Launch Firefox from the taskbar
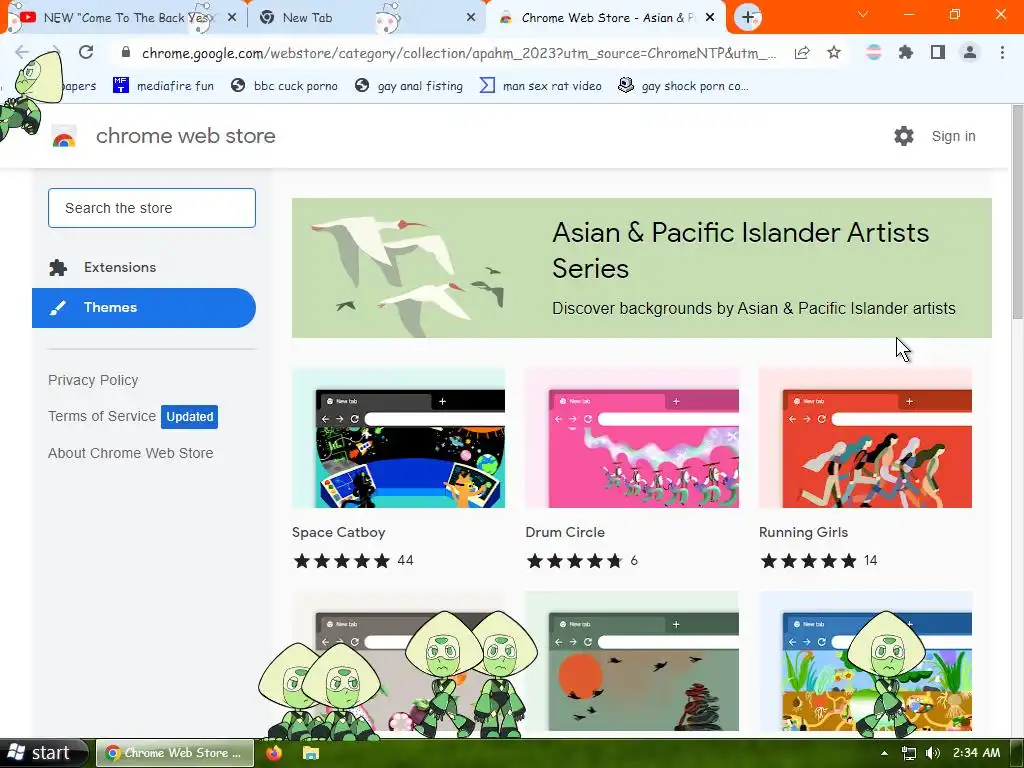The height and width of the screenshot is (768, 1024). click(x=274, y=753)
